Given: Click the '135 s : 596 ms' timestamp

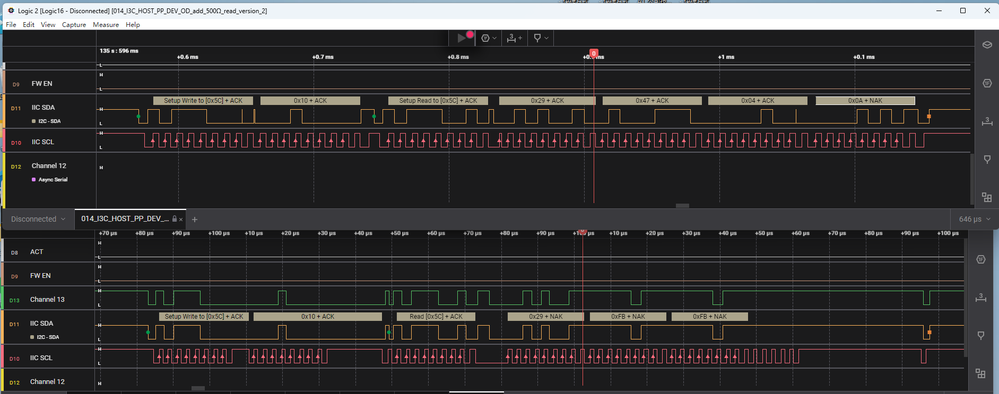Looking at the screenshot, I should (119, 50).
